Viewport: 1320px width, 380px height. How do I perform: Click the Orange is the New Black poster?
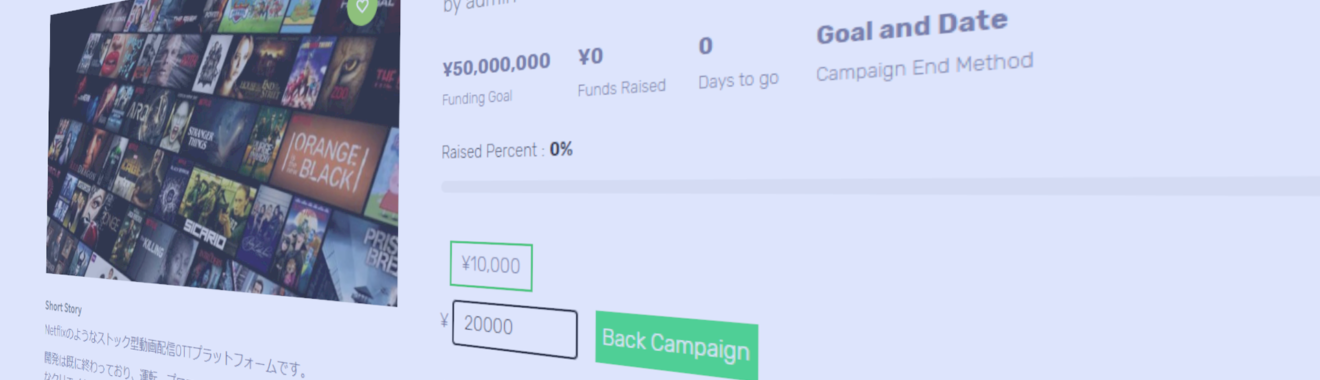325,161
